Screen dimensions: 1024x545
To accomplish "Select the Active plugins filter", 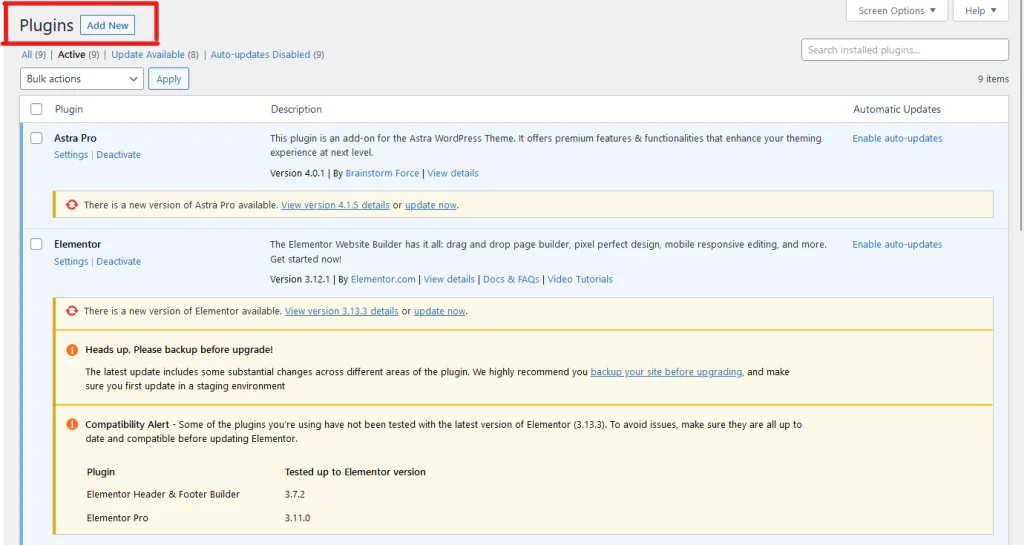I will pyautogui.click(x=71, y=55).
